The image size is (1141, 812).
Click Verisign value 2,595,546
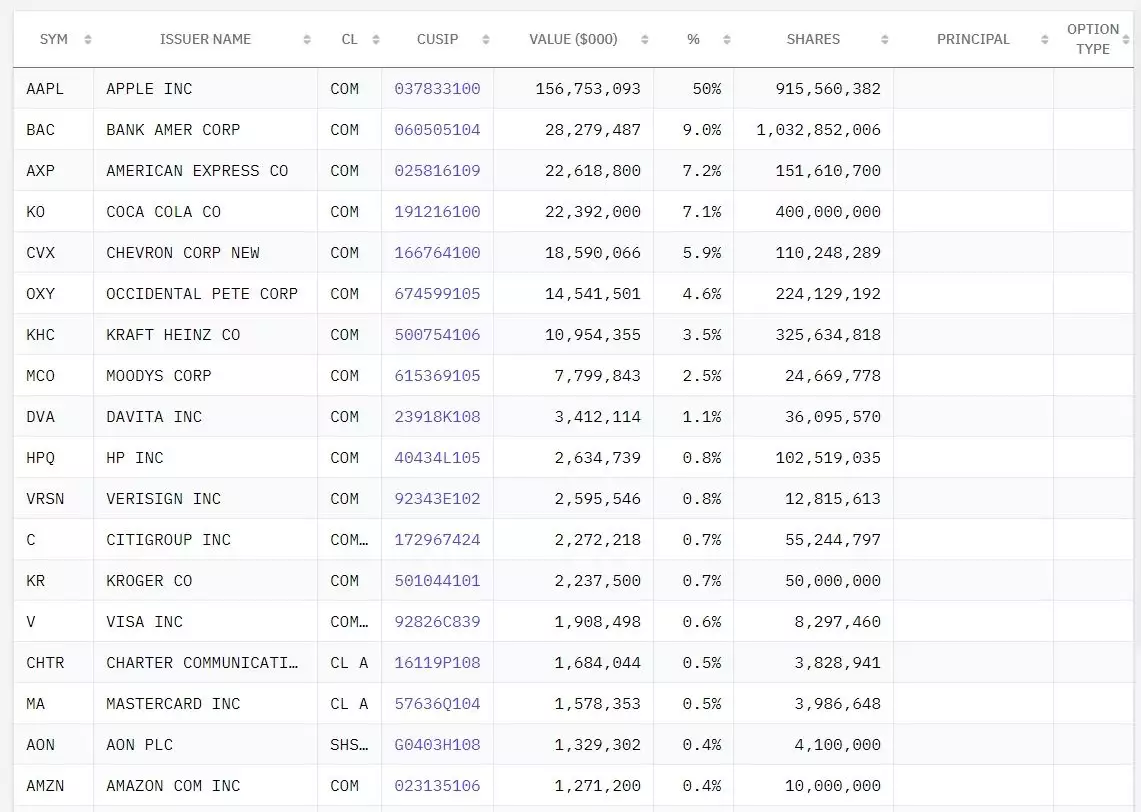tap(597, 498)
